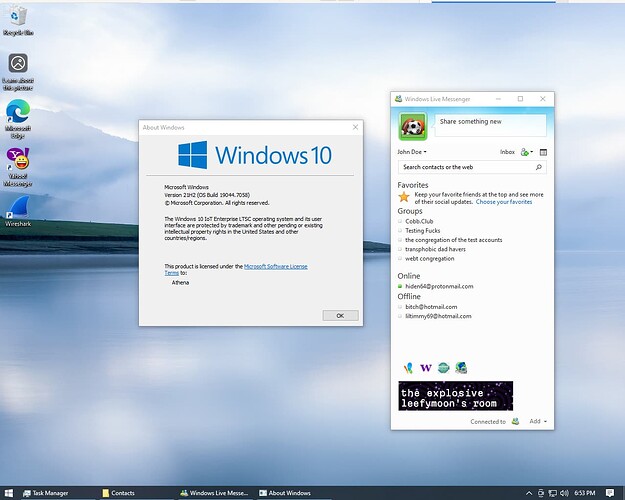Click the network tray icon
The height and width of the screenshot is (500, 625).
click(552, 493)
